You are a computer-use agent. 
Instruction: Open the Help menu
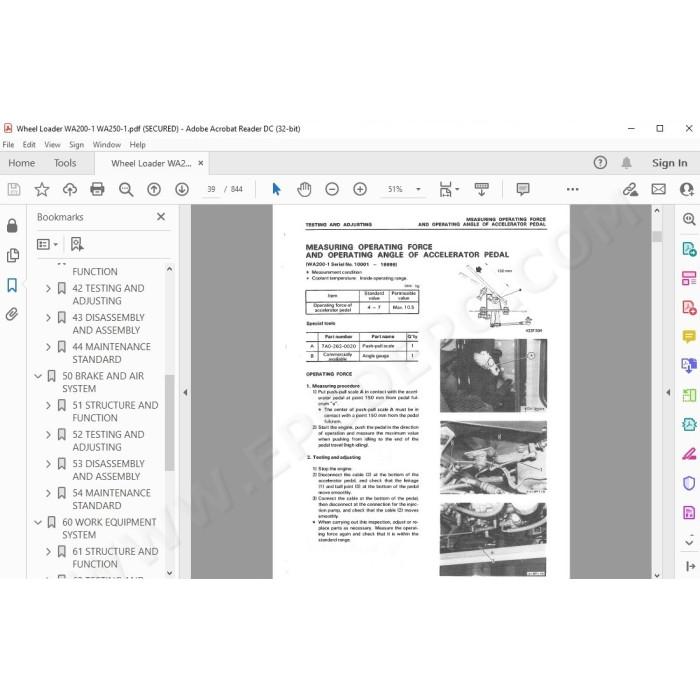[x=138, y=145]
